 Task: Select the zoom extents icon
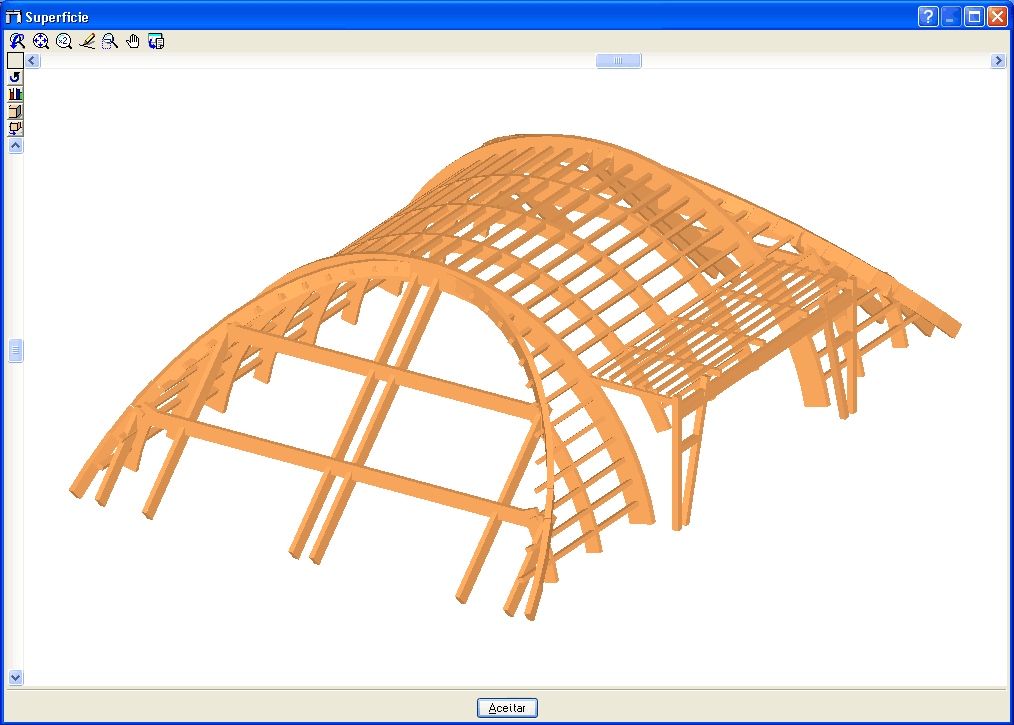pos(40,41)
